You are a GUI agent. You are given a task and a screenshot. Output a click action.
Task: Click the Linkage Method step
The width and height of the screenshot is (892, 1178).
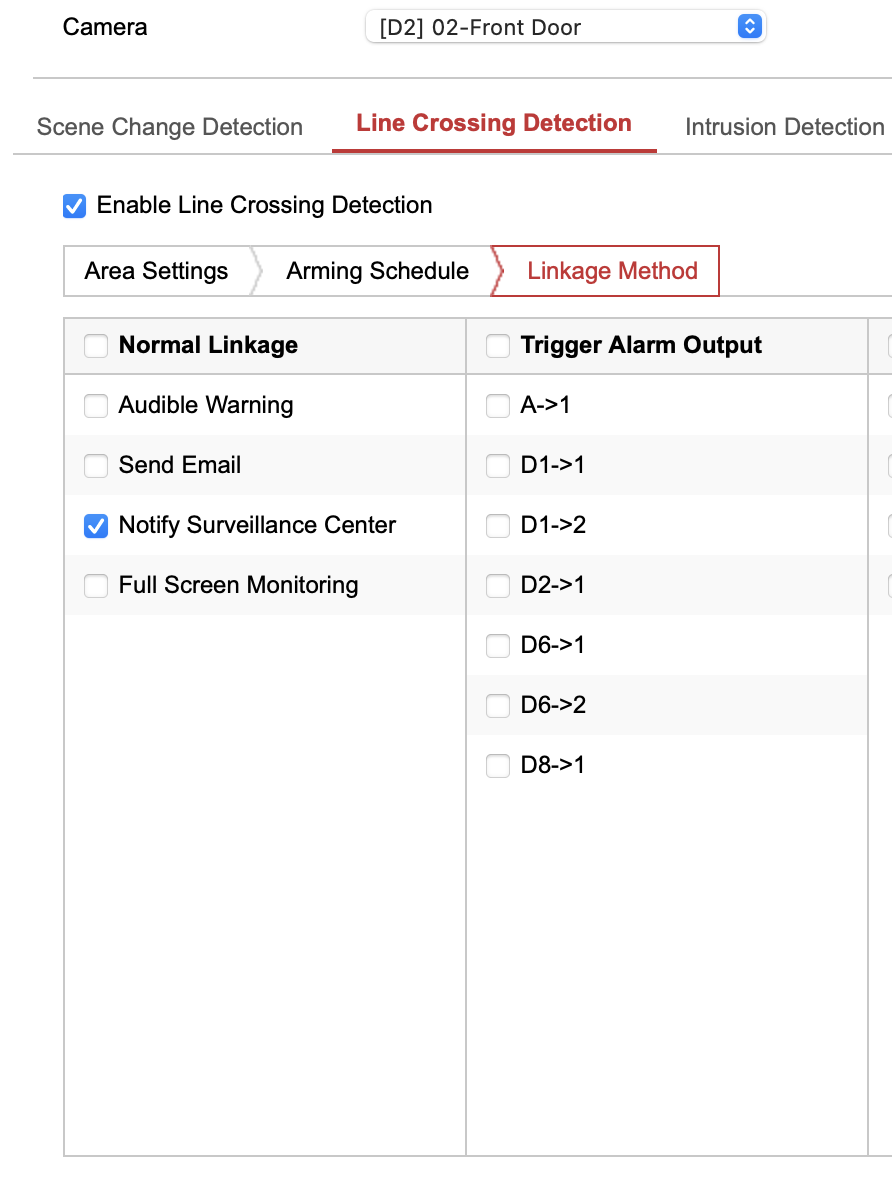[612, 271]
